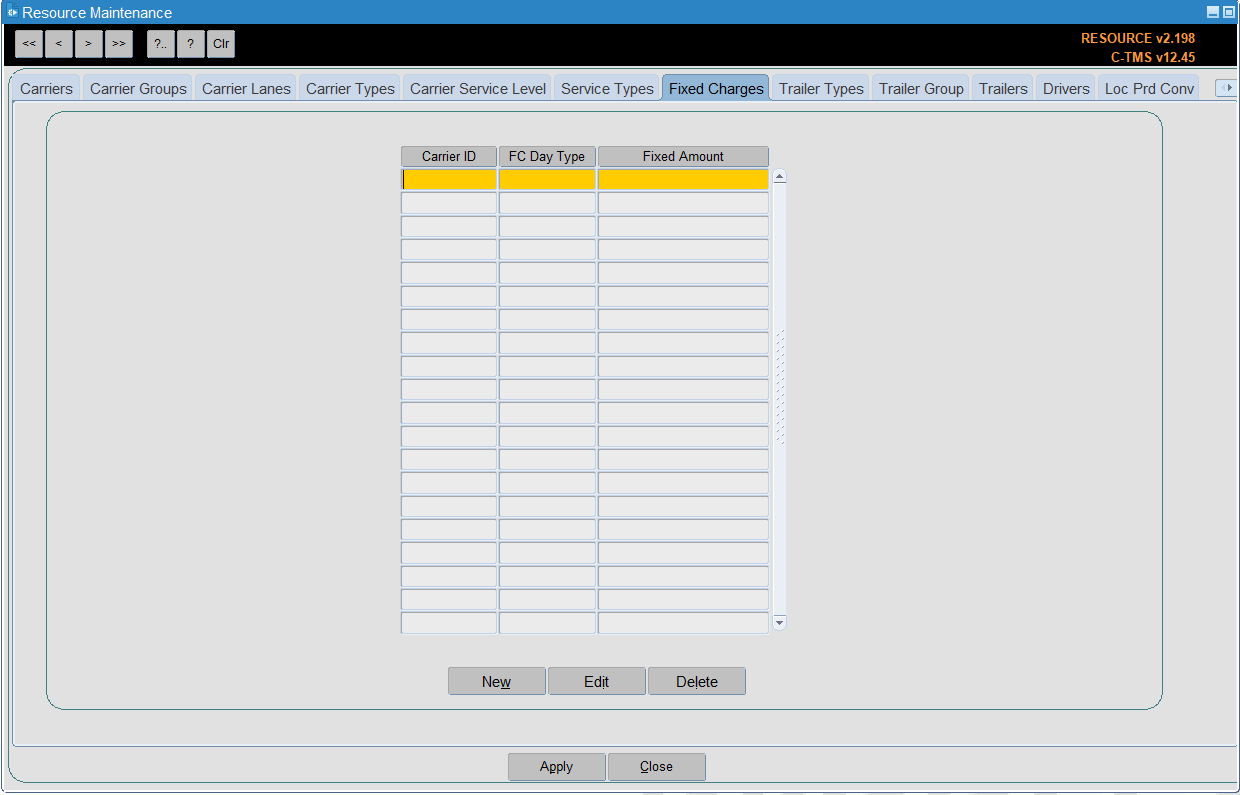This screenshot has height=795, width=1240.
Task: Click the Edit button
Action: coord(597,681)
